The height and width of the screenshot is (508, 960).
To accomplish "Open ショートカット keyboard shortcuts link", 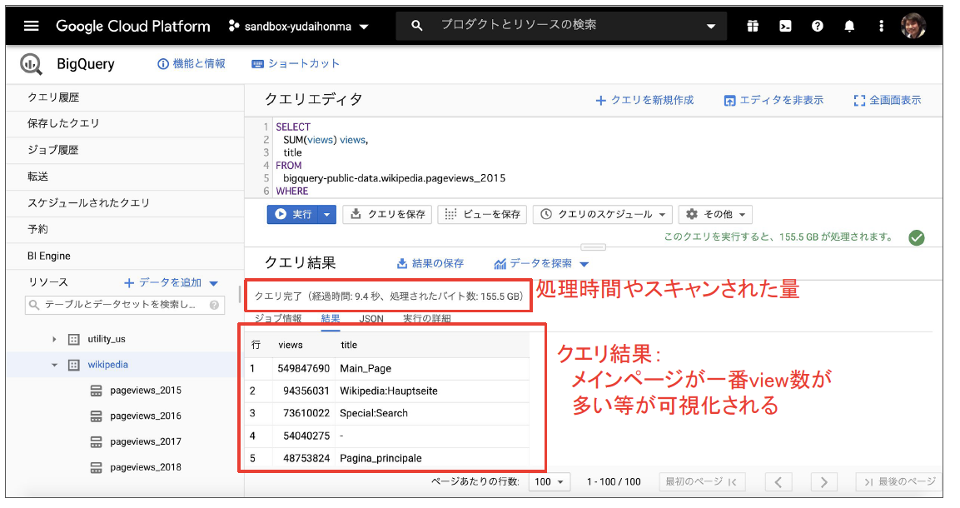I will point(296,63).
